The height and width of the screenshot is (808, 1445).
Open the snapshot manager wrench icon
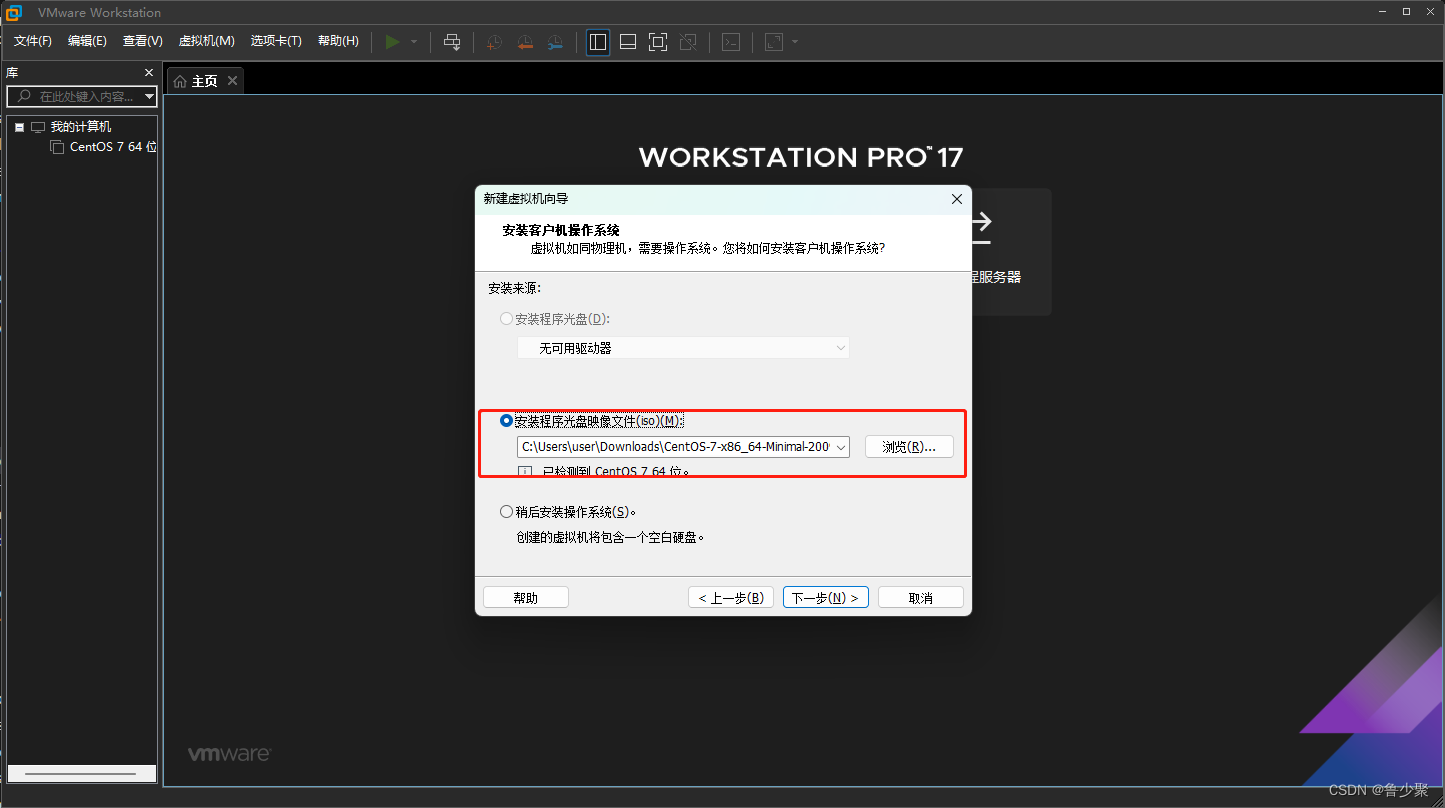click(x=554, y=42)
